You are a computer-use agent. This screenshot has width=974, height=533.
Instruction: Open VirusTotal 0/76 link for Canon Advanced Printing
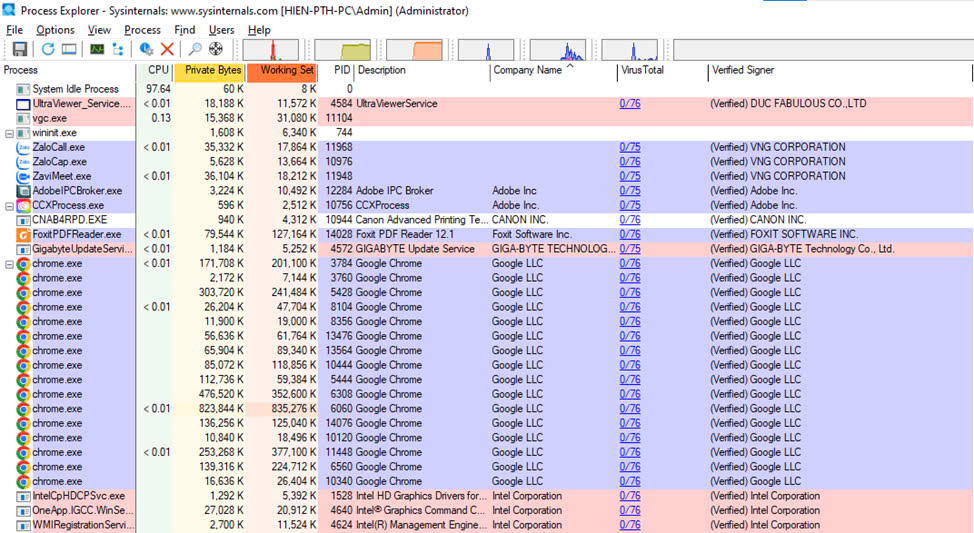click(630, 220)
